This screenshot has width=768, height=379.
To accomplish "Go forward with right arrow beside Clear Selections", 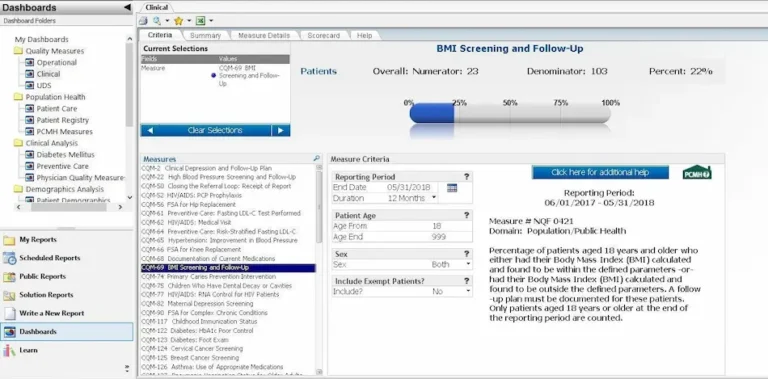I will coord(281,130).
